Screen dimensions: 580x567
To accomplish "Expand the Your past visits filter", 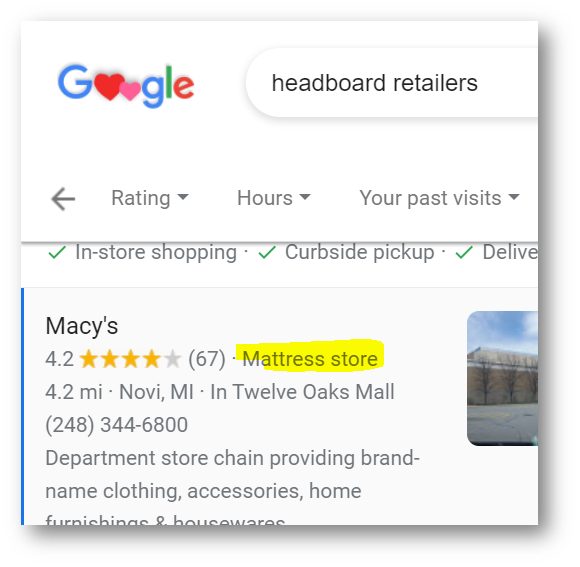I will pos(439,198).
